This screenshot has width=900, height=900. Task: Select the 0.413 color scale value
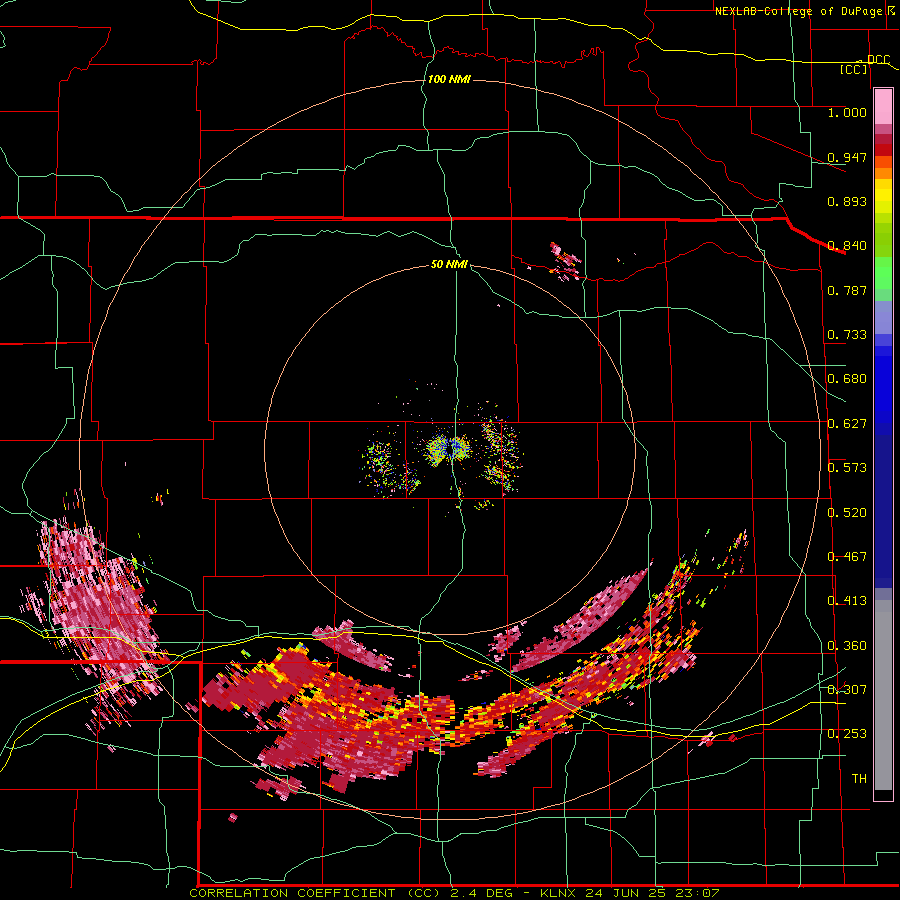coord(847,601)
